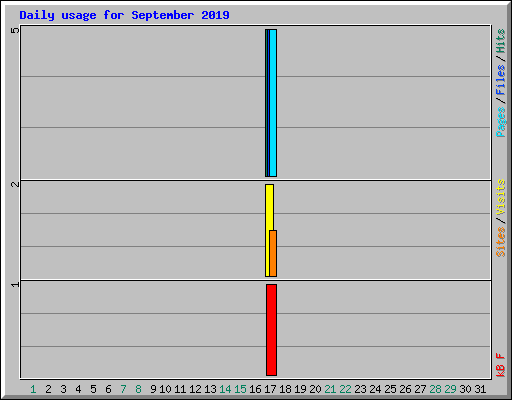
Task: Click the y-axis value "2" of the middle chart
Action: [15, 184]
